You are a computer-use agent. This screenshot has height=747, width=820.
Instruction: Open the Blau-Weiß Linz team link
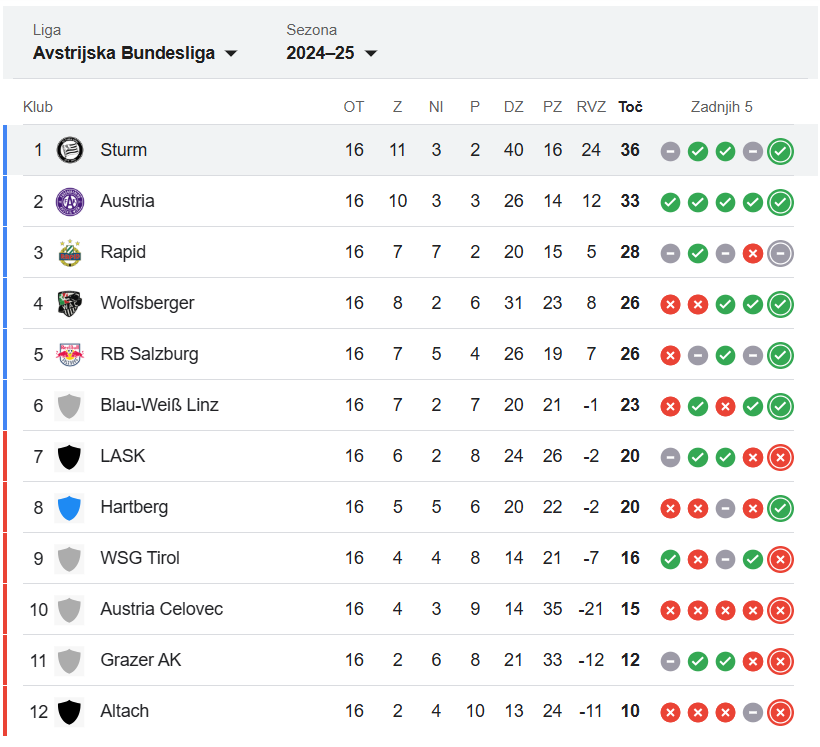159,405
